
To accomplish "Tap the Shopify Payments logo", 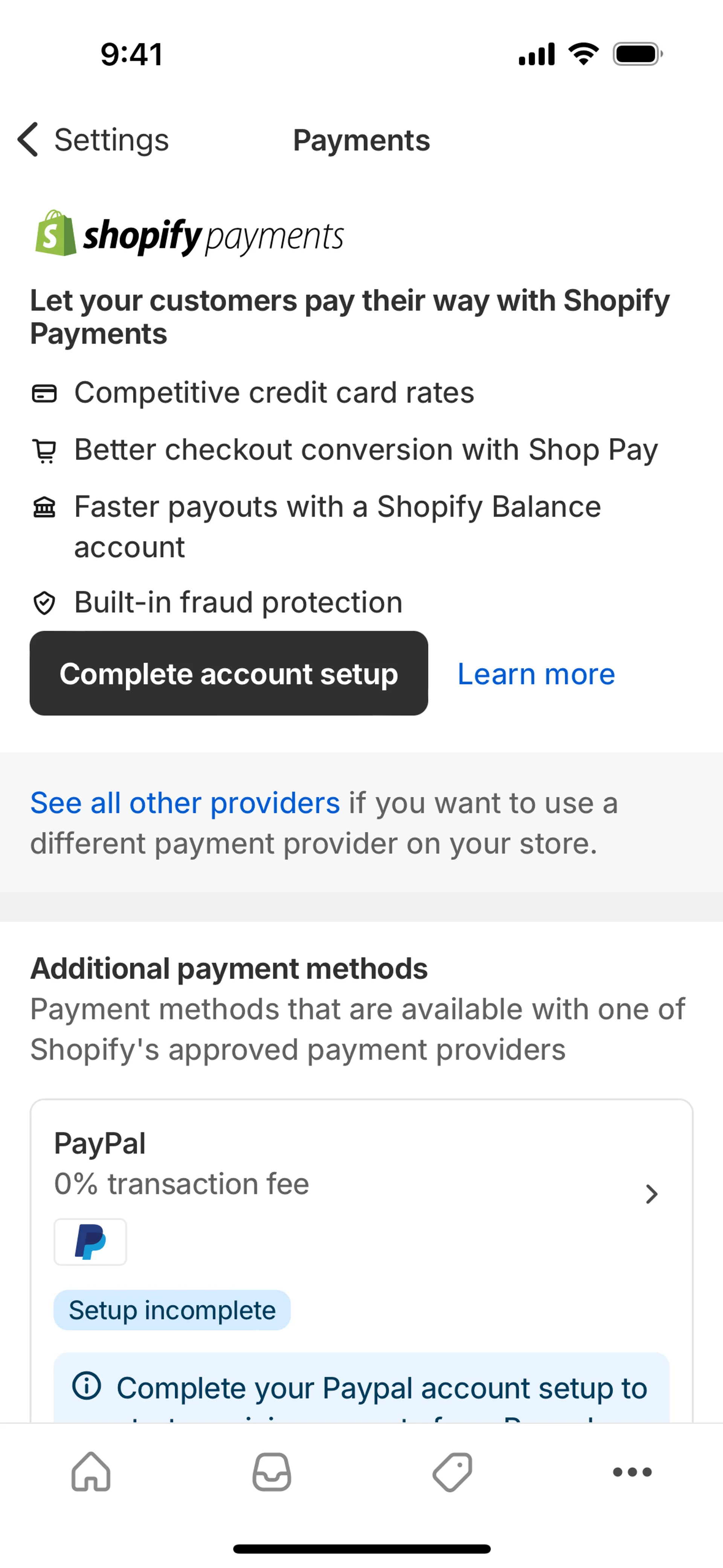I will point(189,234).
